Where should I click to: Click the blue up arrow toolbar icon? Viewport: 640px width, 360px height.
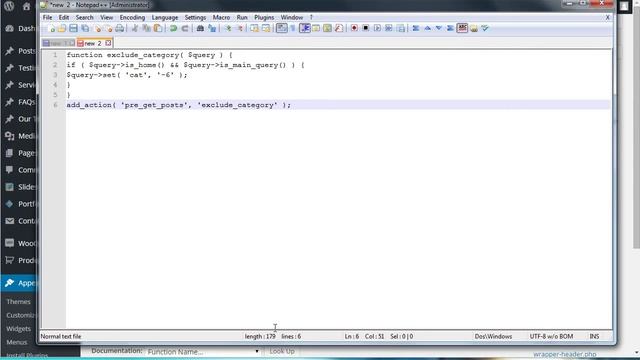(x=427, y=28)
